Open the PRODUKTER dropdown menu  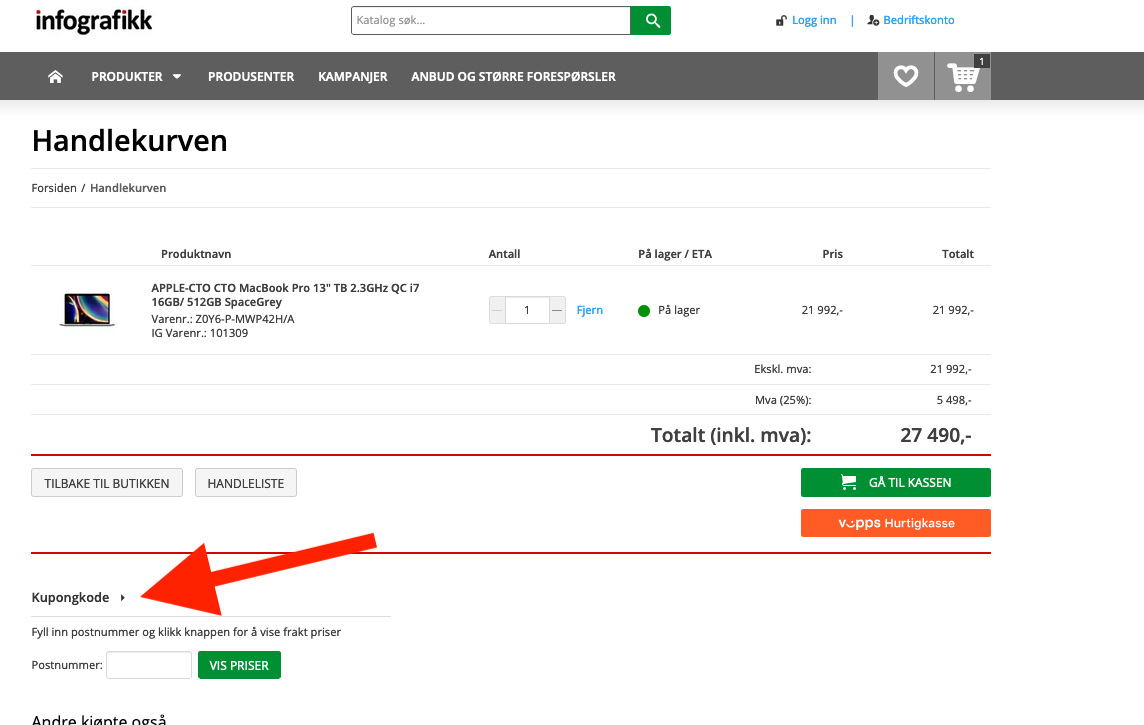[x=136, y=77]
